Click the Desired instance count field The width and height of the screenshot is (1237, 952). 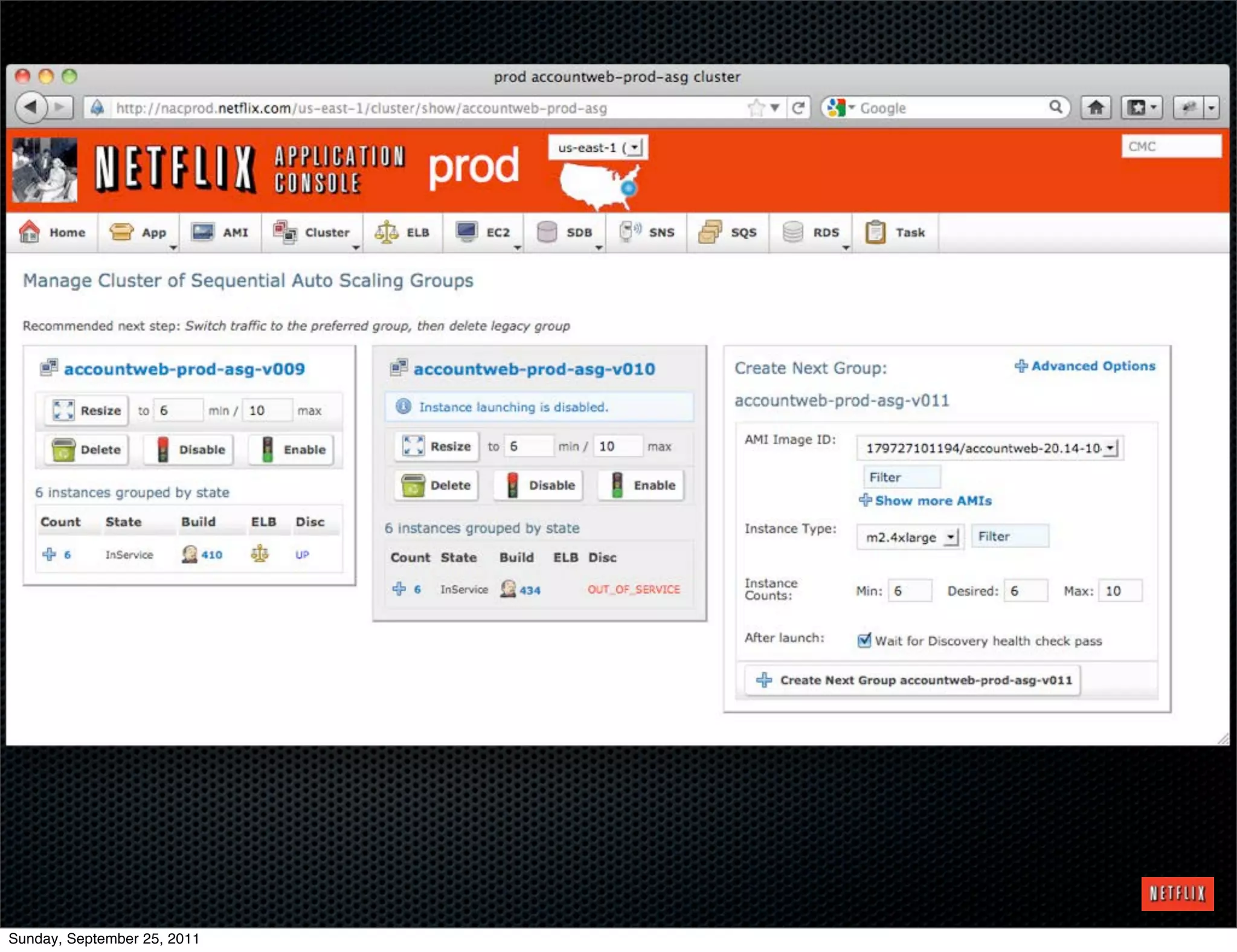pos(1026,591)
